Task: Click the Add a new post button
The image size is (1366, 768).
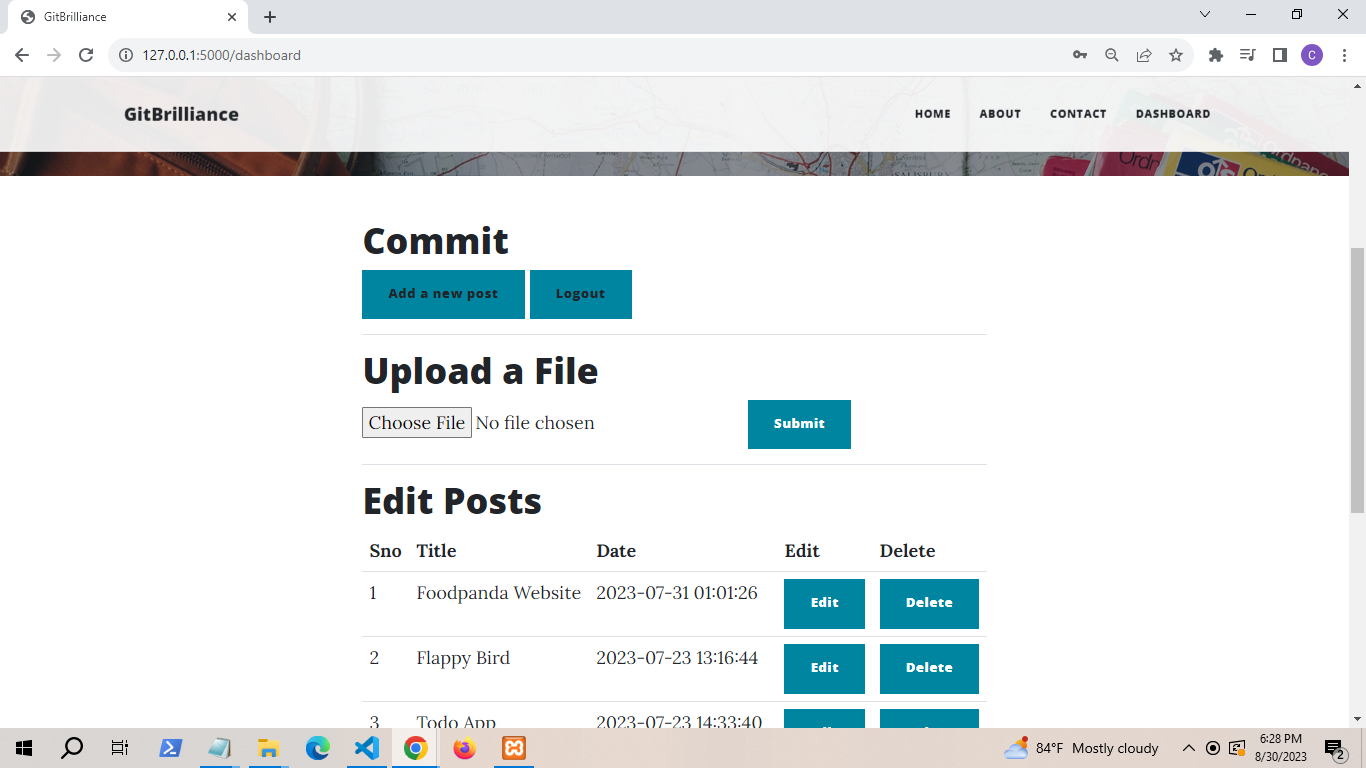Action: click(x=443, y=294)
